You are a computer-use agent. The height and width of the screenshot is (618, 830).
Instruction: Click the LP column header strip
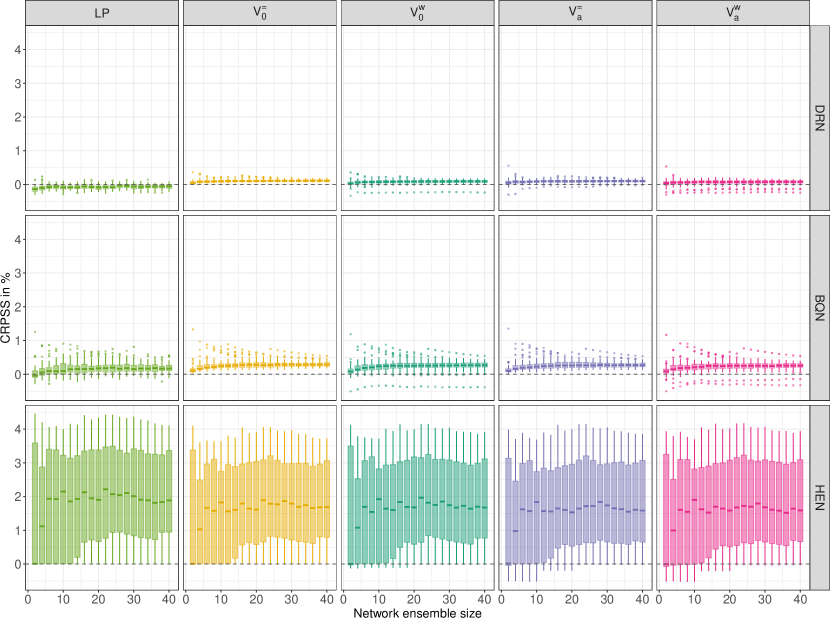[101, 13]
